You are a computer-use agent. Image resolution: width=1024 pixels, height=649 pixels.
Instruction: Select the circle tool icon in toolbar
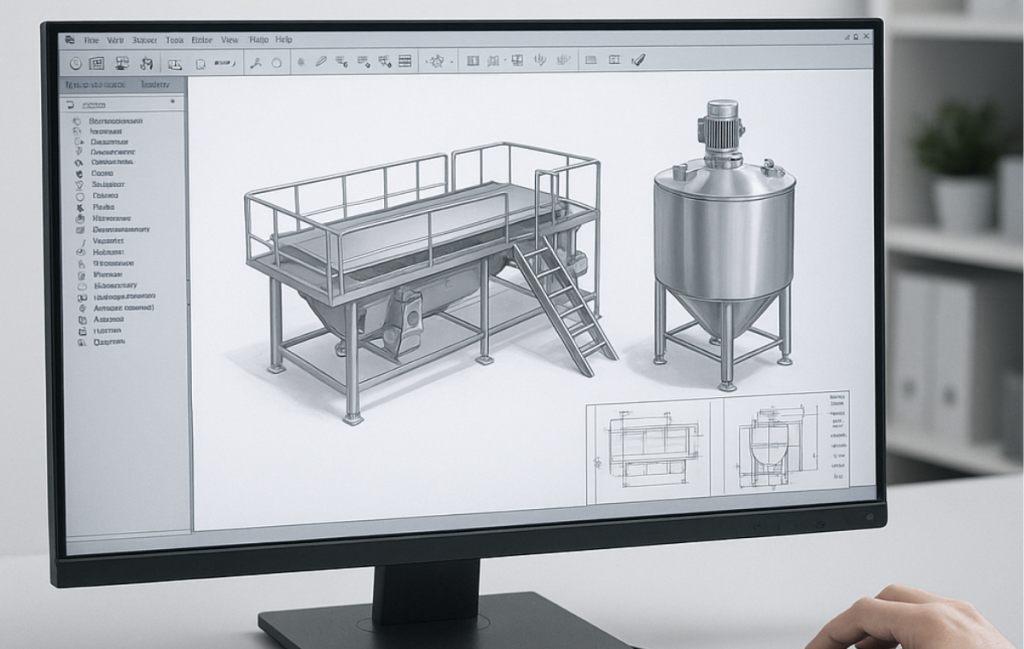[277, 63]
